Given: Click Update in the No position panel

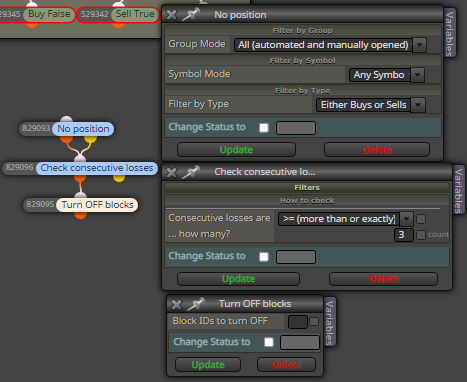Looking at the screenshot, I should coord(236,150).
